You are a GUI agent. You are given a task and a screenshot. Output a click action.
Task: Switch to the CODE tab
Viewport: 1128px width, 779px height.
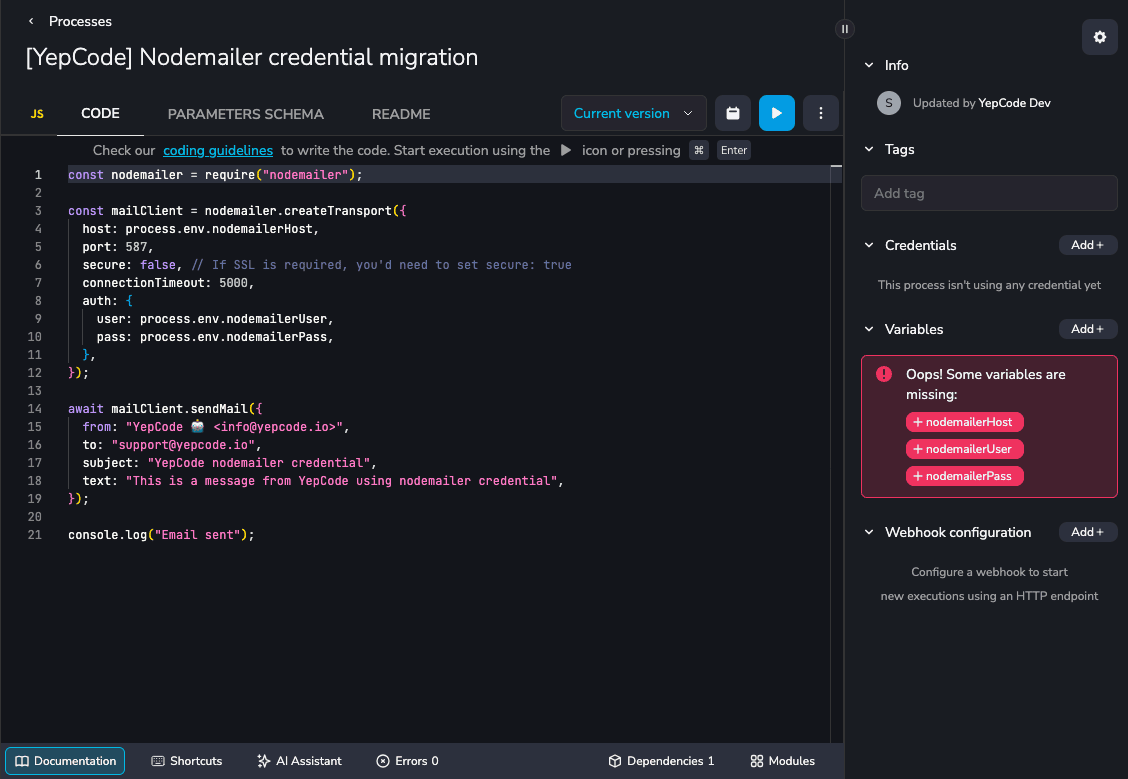pyautogui.click(x=100, y=114)
